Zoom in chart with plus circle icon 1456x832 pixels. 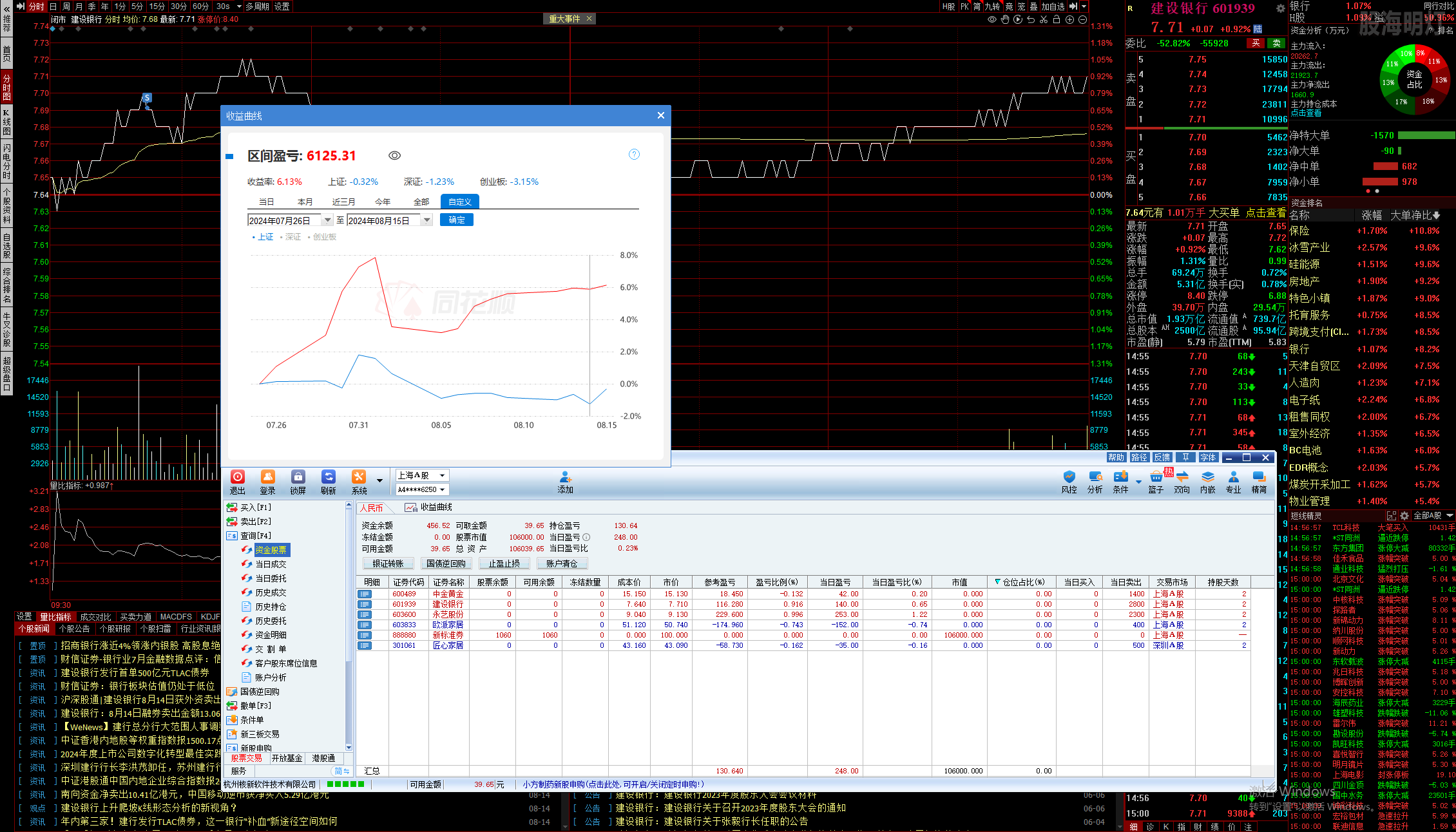pos(1069,19)
